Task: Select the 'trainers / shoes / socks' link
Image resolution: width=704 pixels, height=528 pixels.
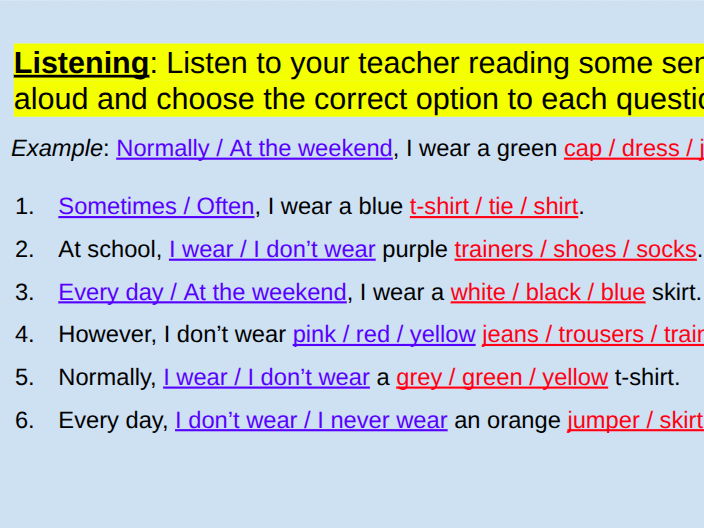Action: [575, 250]
